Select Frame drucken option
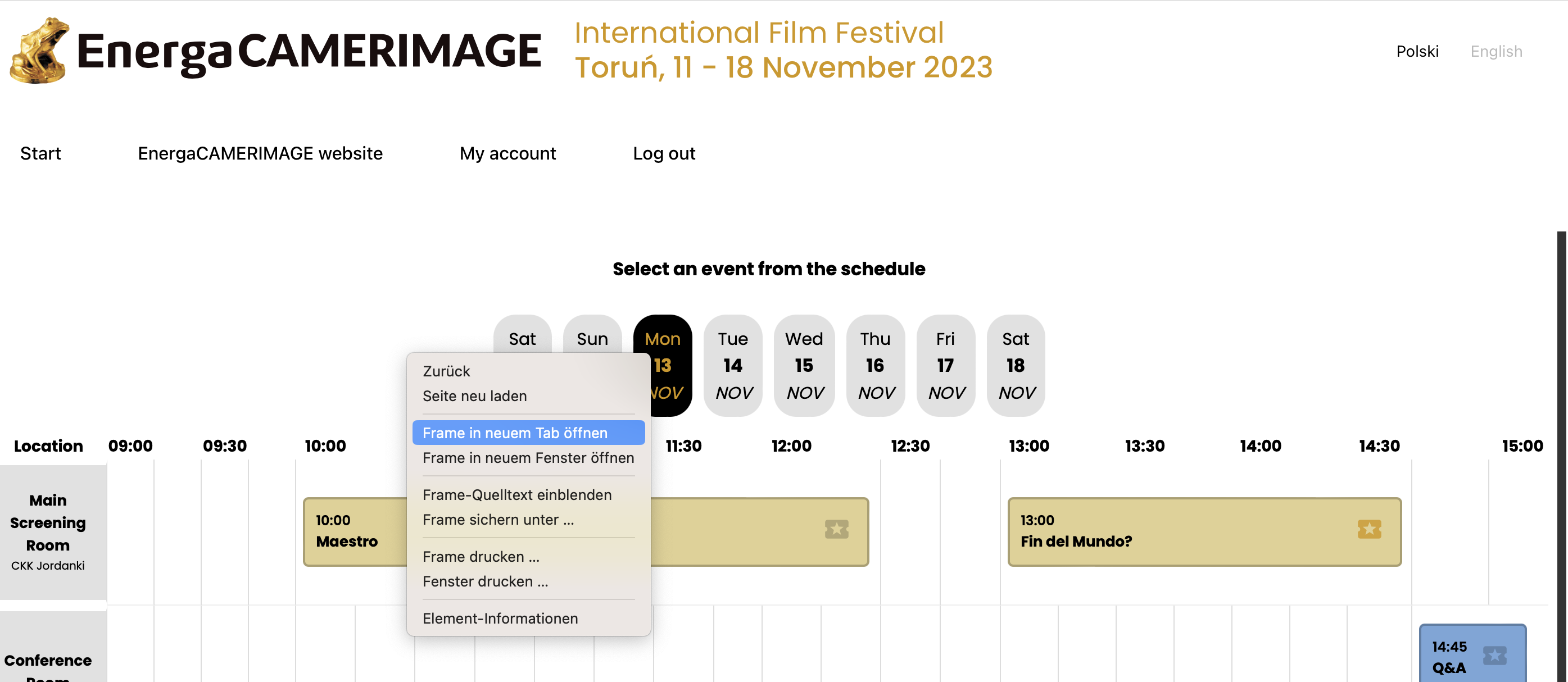This screenshot has width=1568, height=682. pos(481,557)
